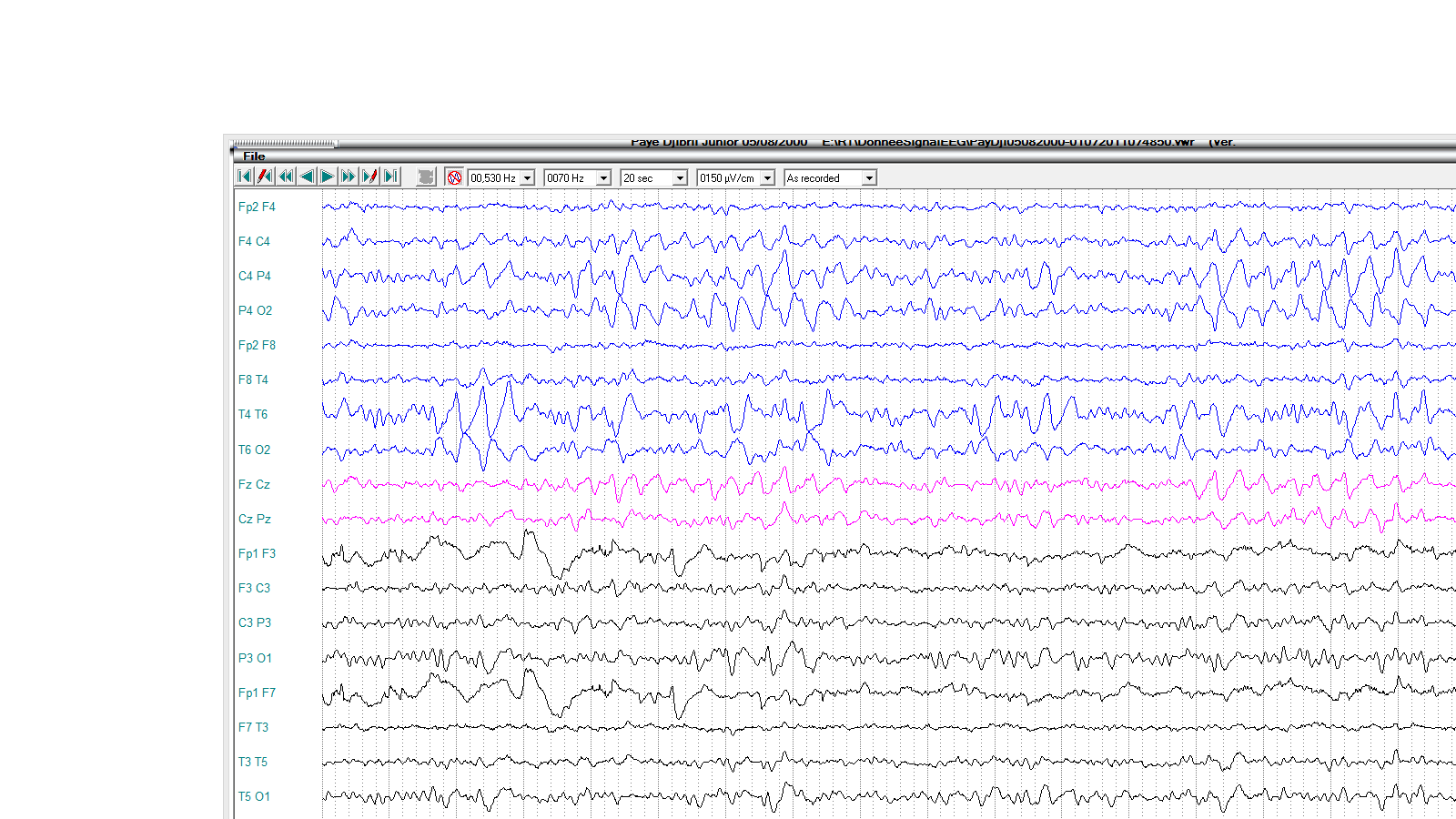
Task: Step forward with the single right arrow
Action: click(x=328, y=177)
